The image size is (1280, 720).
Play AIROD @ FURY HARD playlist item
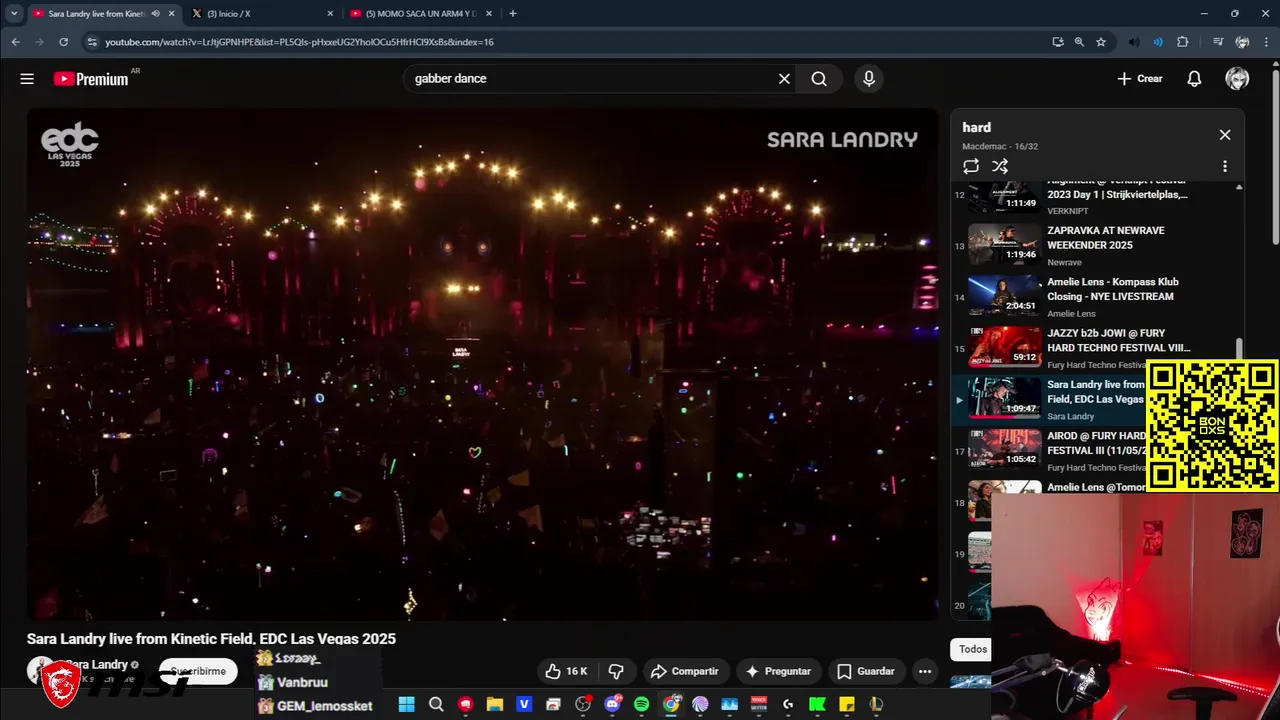pyautogui.click(x=1050, y=450)
